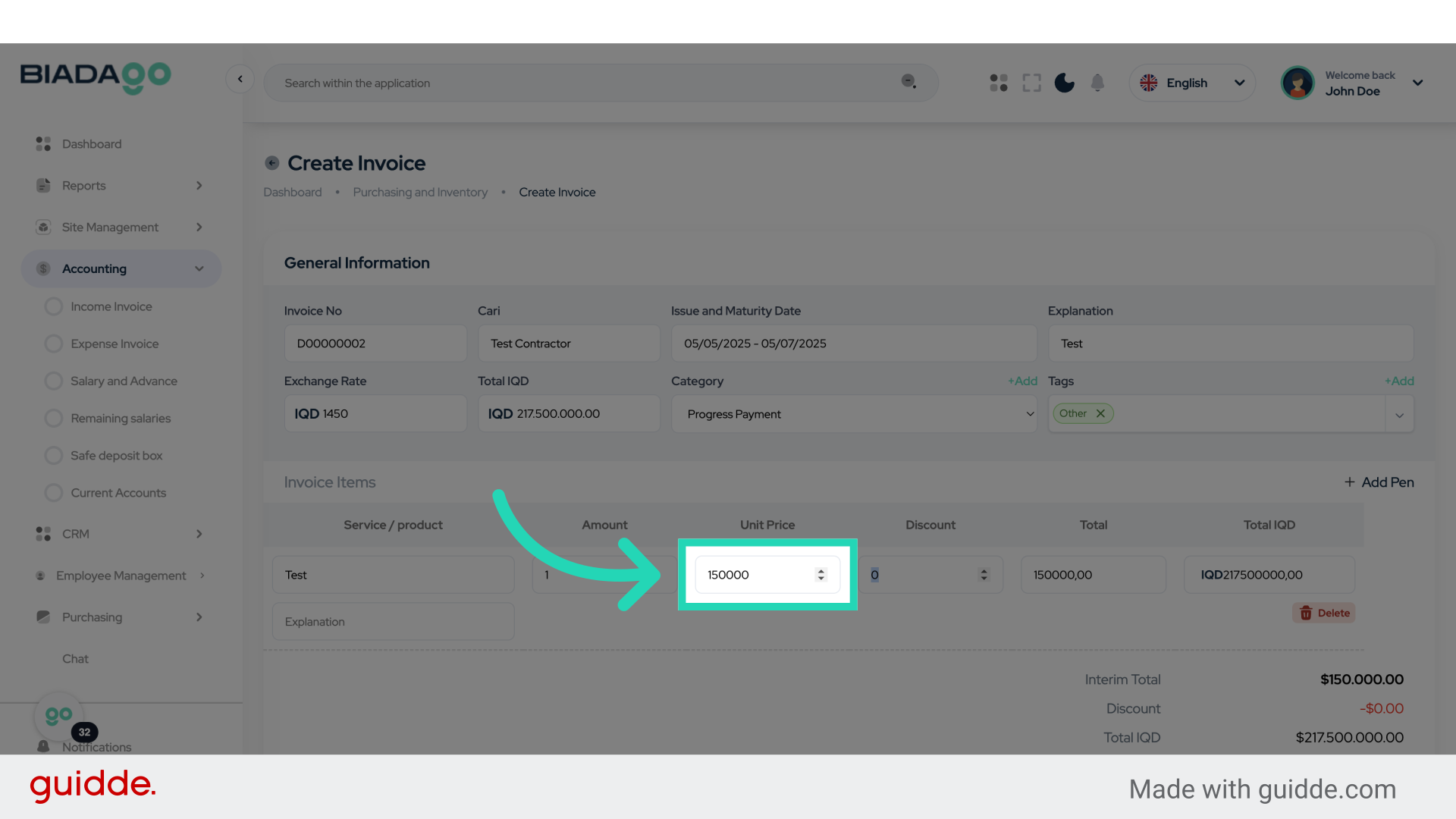The image size is (1456, 819).
Task: Collapse sidebar with the arrow button
Action: coord(240,79)
